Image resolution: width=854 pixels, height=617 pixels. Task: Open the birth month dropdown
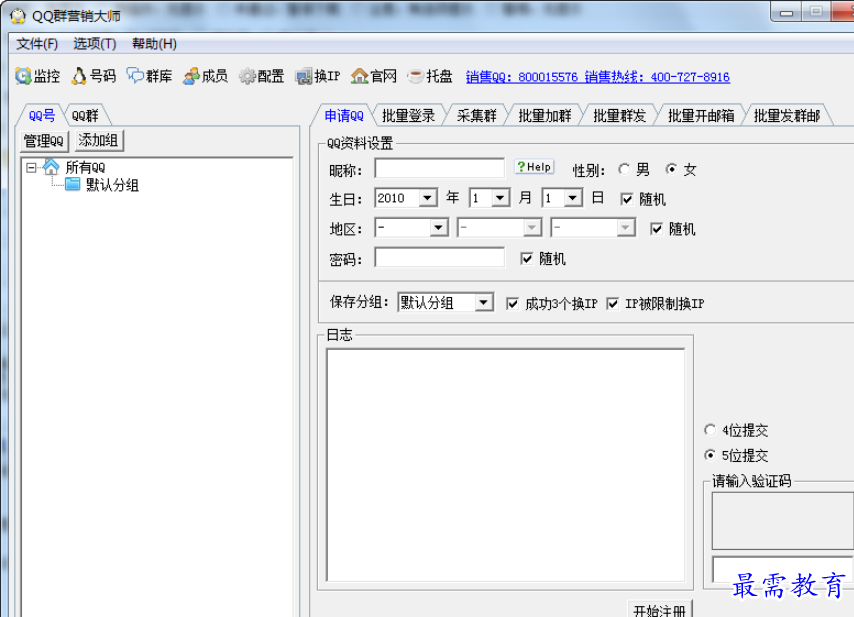click(x=501, y=198)
